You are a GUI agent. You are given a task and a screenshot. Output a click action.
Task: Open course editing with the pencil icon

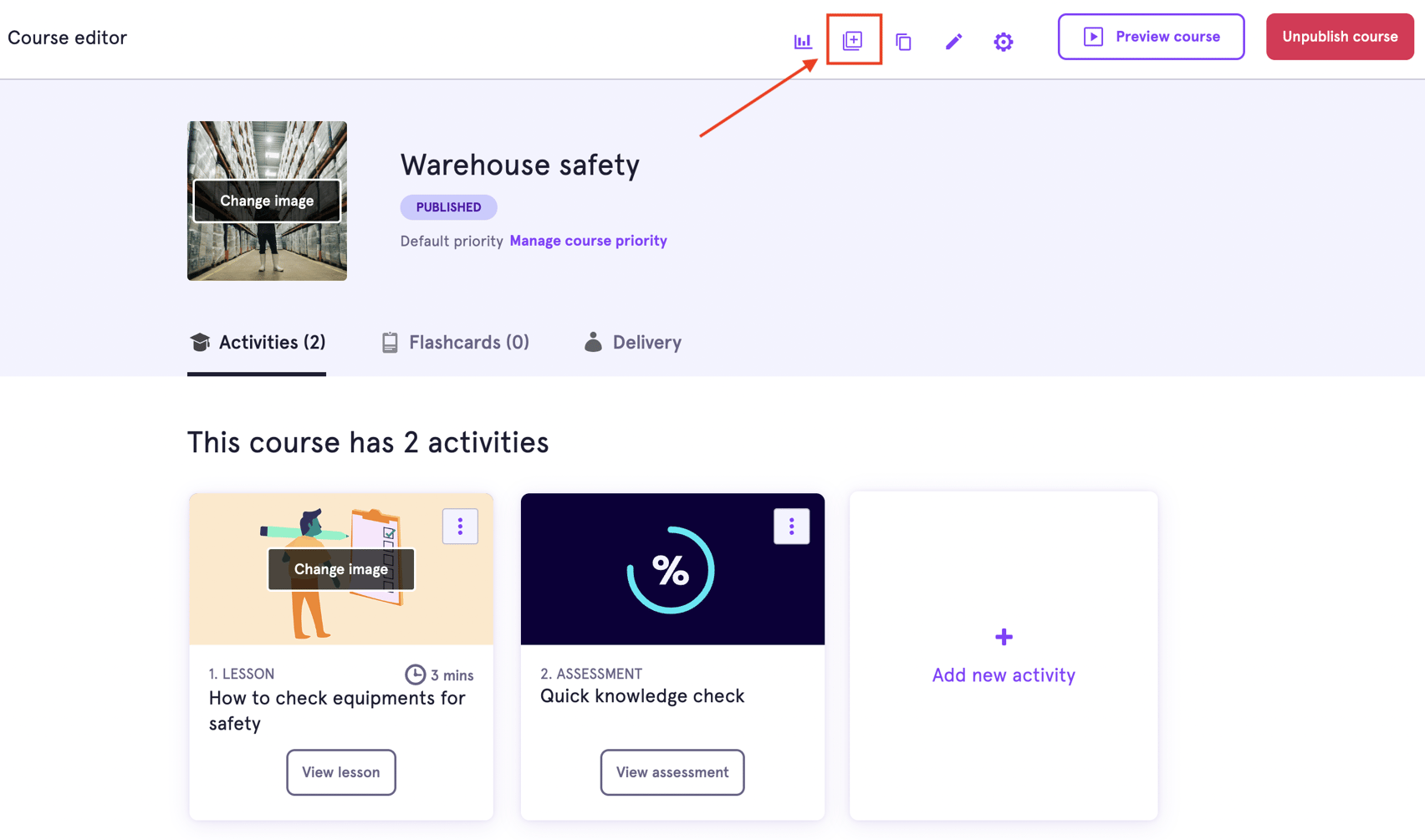[x=953, y=40]
